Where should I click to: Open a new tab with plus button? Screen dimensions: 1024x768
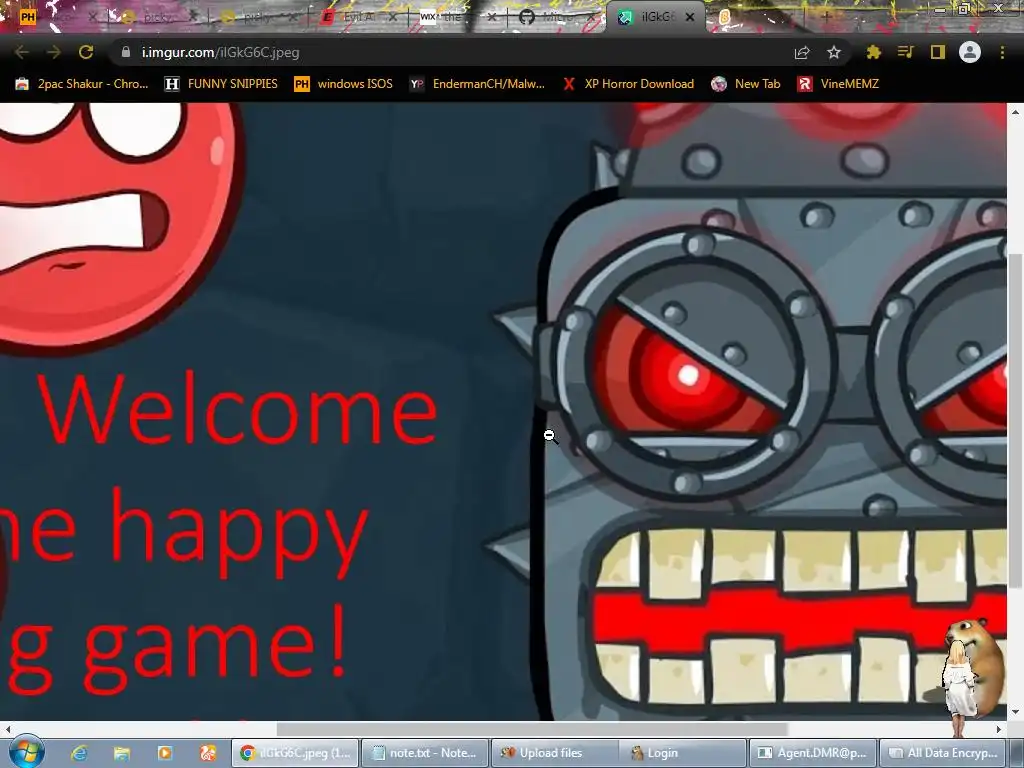[x=825, y=17]
